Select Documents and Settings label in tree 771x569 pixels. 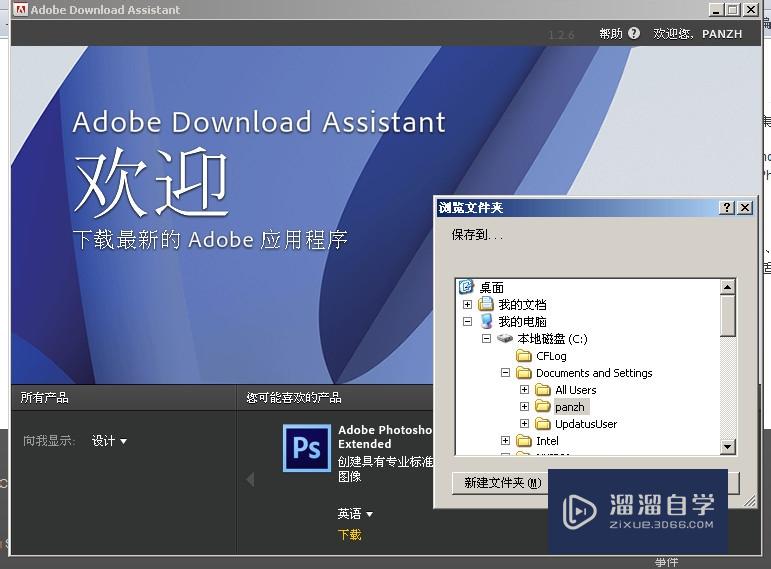pyautogui.click(x=594, y=373)
